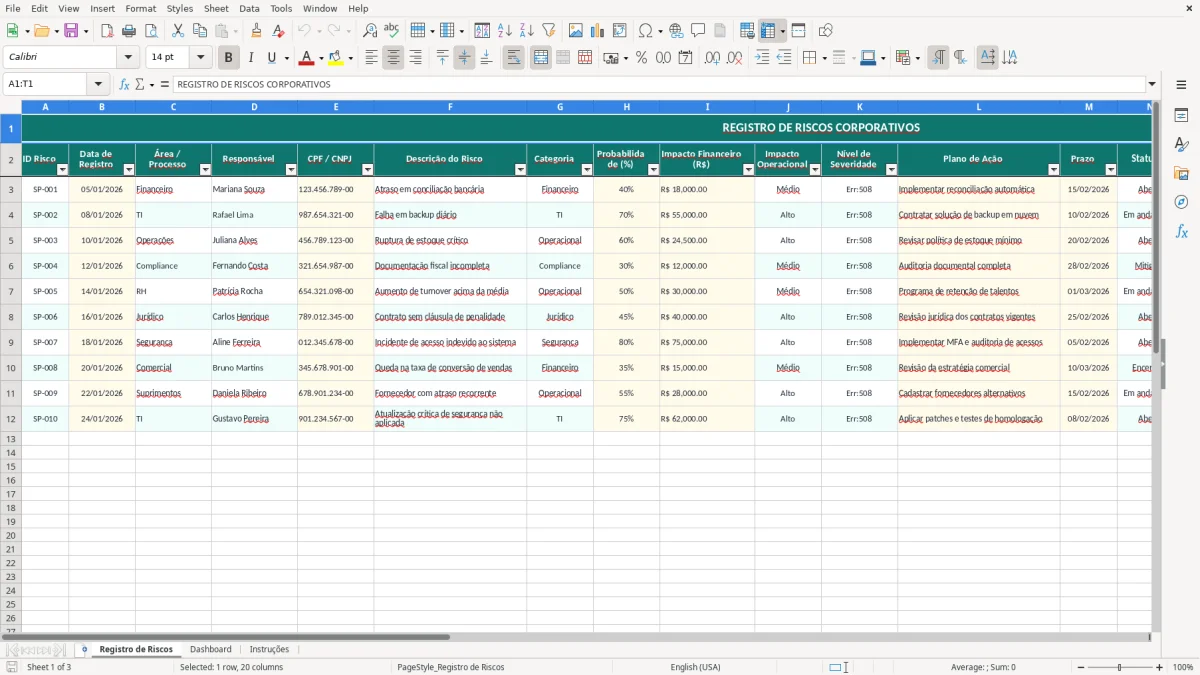Click the Insert Hyperlink icon
Viewport: 1200px width, 675px height.
676,31
